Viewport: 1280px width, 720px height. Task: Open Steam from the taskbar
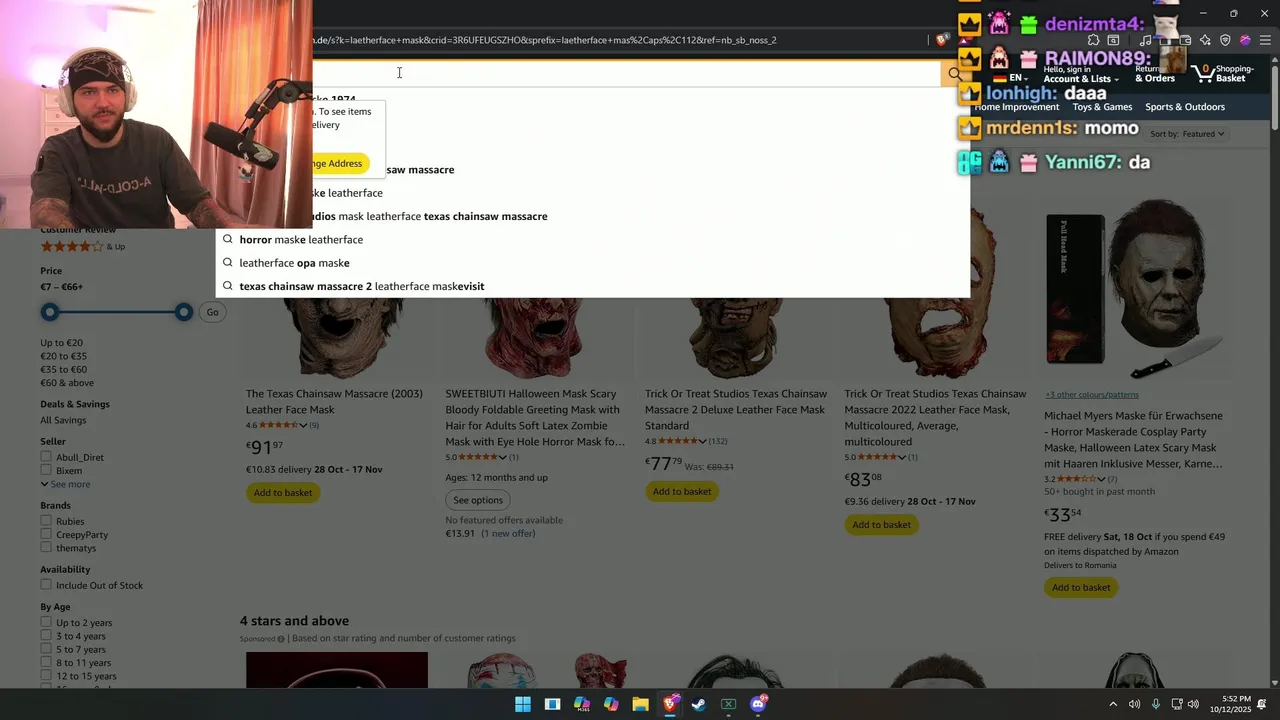699,704
